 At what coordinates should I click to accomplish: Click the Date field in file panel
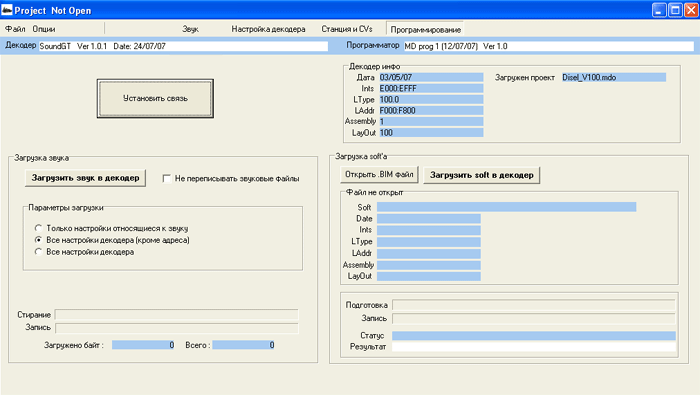click(429, 219)
